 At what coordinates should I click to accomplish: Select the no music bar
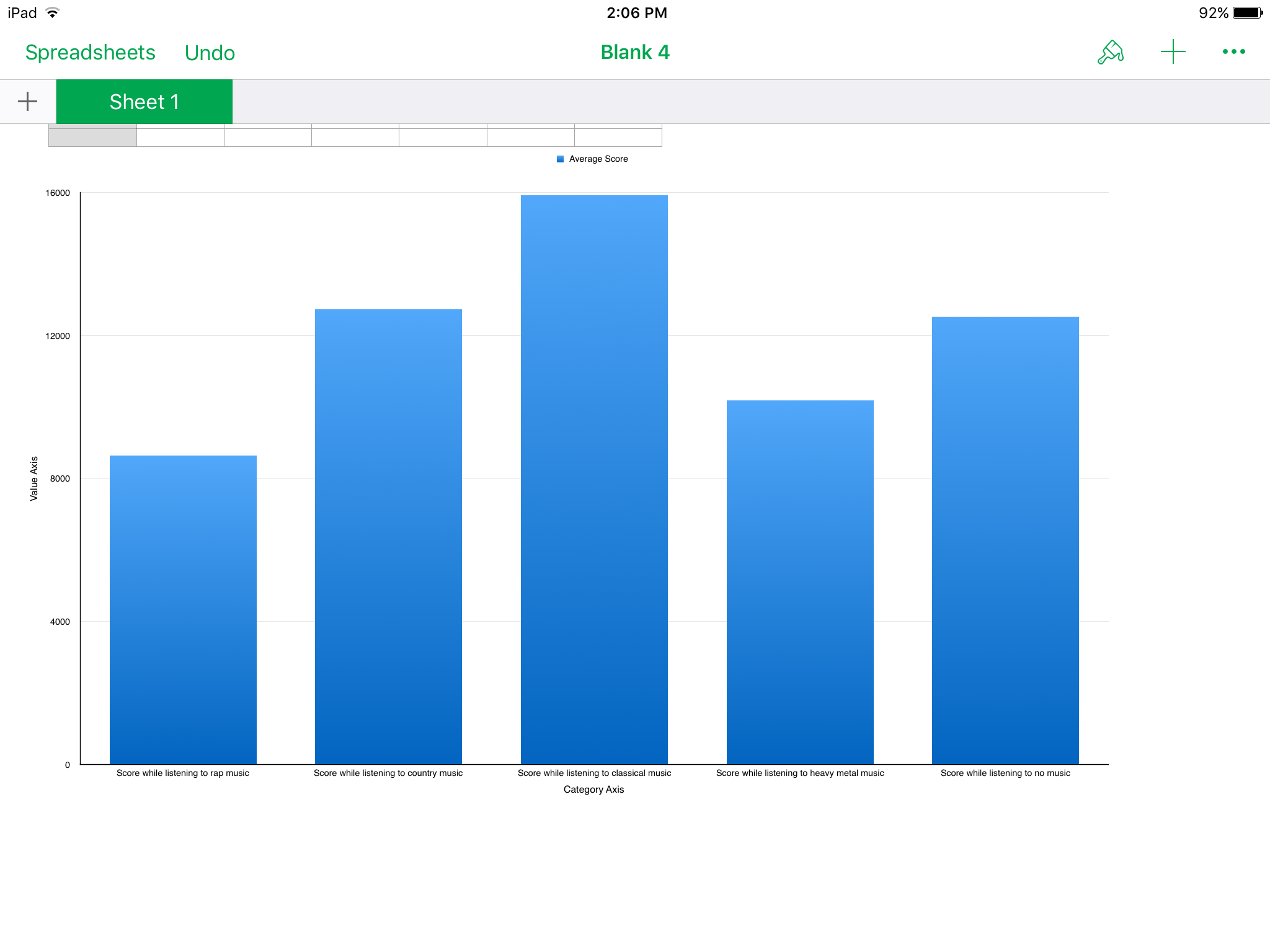coord(1005,540)
